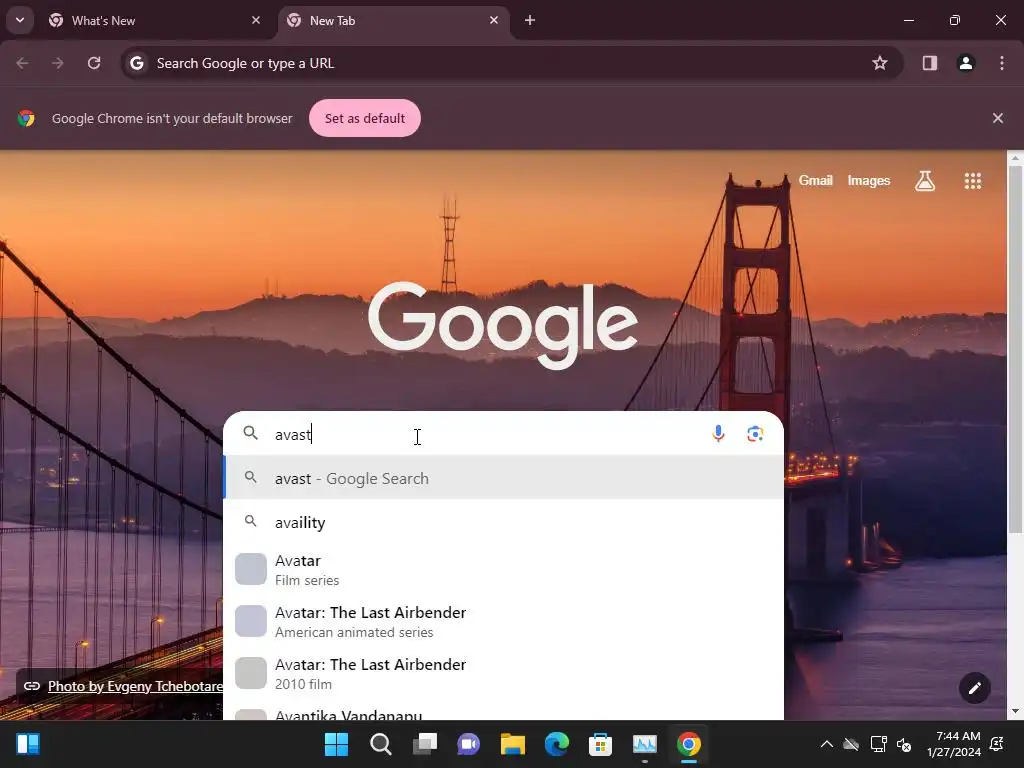Screen dimensions: 1024x768
Task: Open the Chrome three-dot menu
Action: pos(1002,63)
